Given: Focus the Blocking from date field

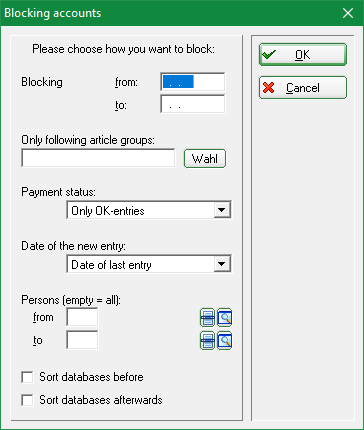Looking at the screenshot, I should tap(192, 82).
